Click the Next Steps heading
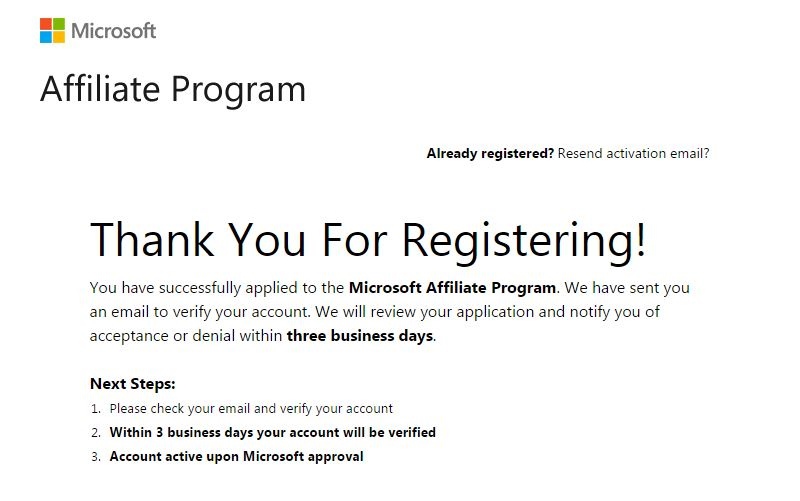Image resolution: width=800 pixels, height=501 pixels. coord(133,384)
